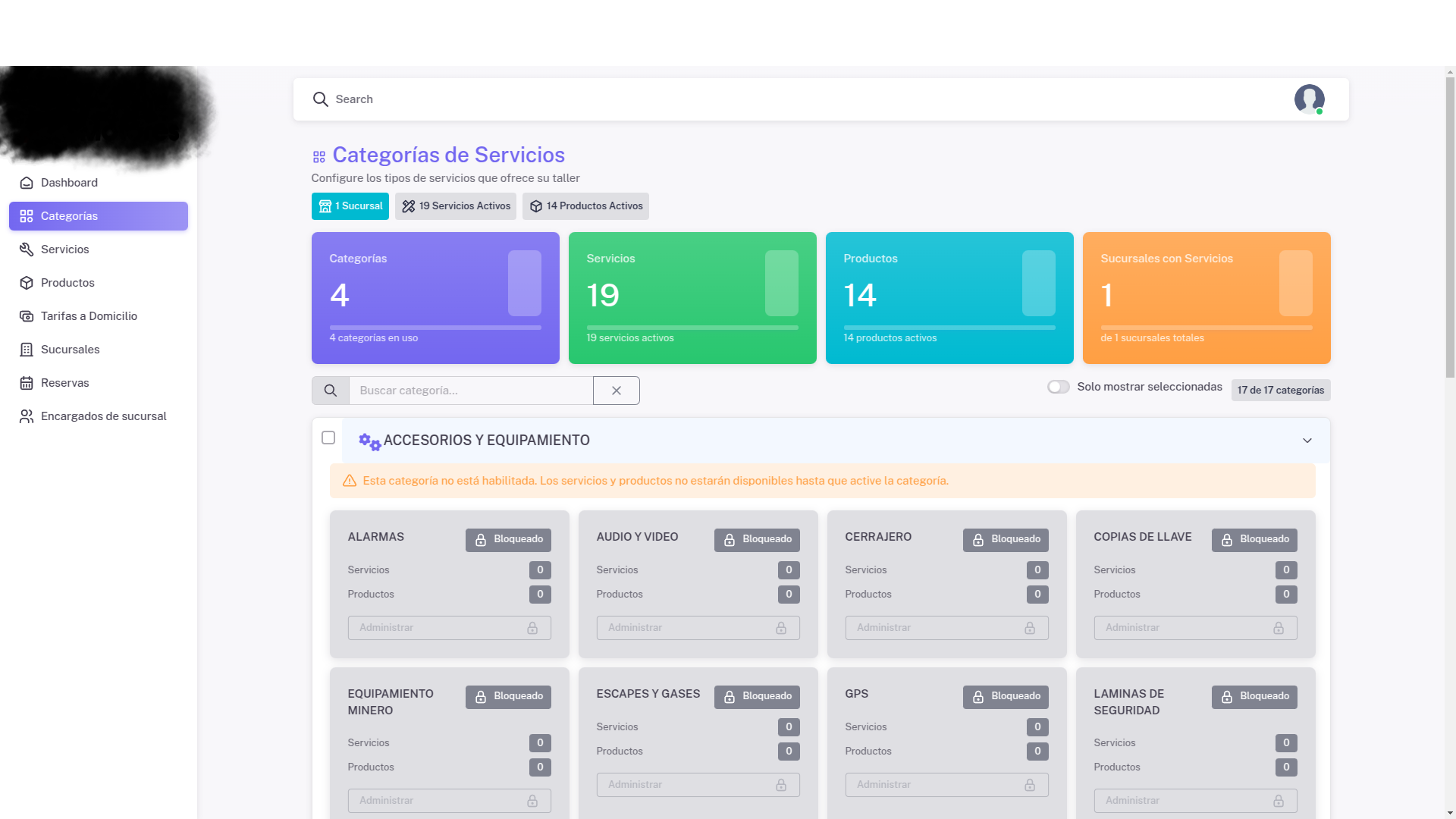
Task: Click the Categorias card progress bar
Action: pyautogui.click(x=435, y=327)
